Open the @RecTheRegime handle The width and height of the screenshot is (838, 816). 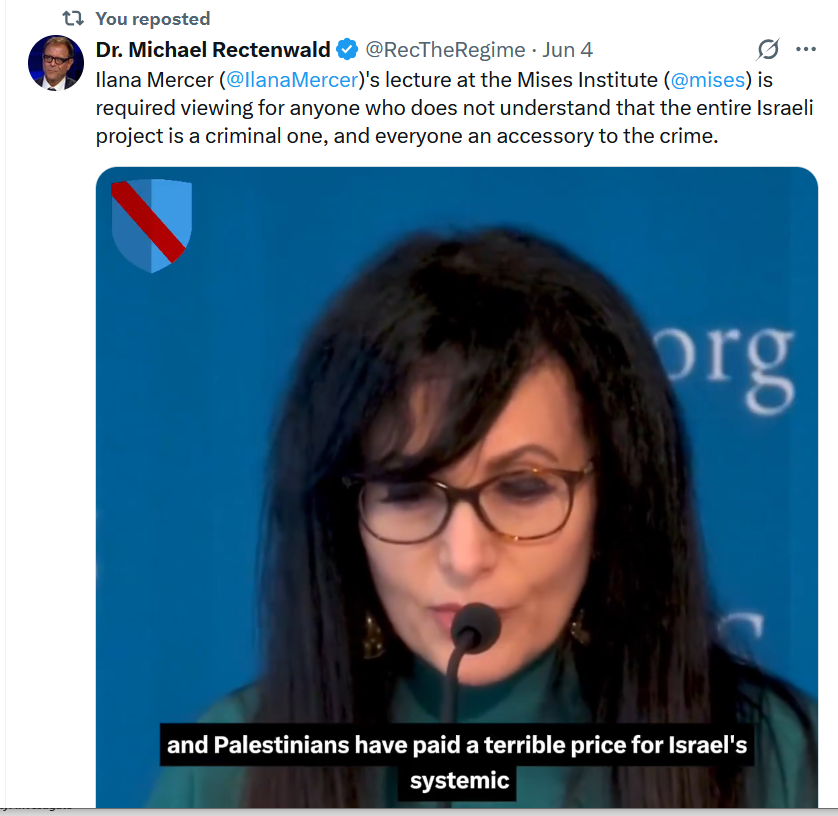point(445,50)
